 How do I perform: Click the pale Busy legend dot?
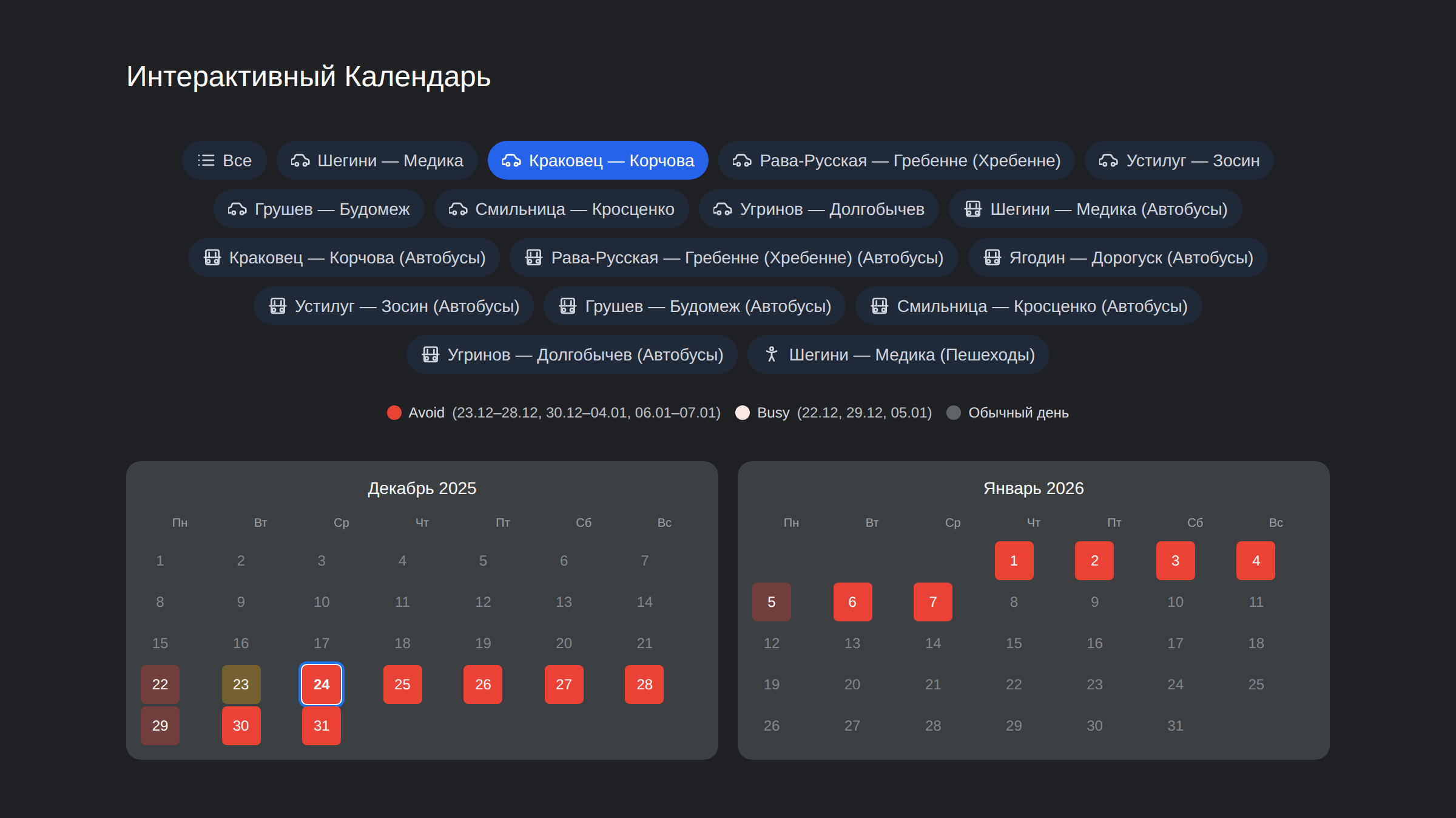[x=743, y=413]
